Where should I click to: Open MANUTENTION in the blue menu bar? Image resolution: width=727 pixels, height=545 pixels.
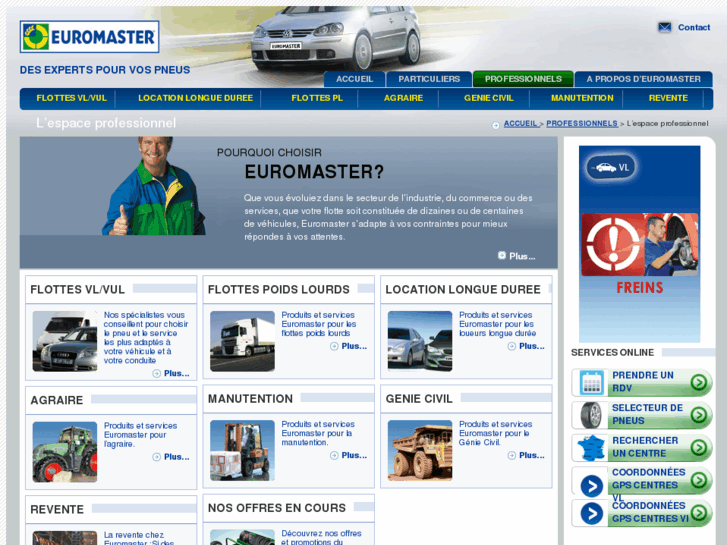(582, 98)
